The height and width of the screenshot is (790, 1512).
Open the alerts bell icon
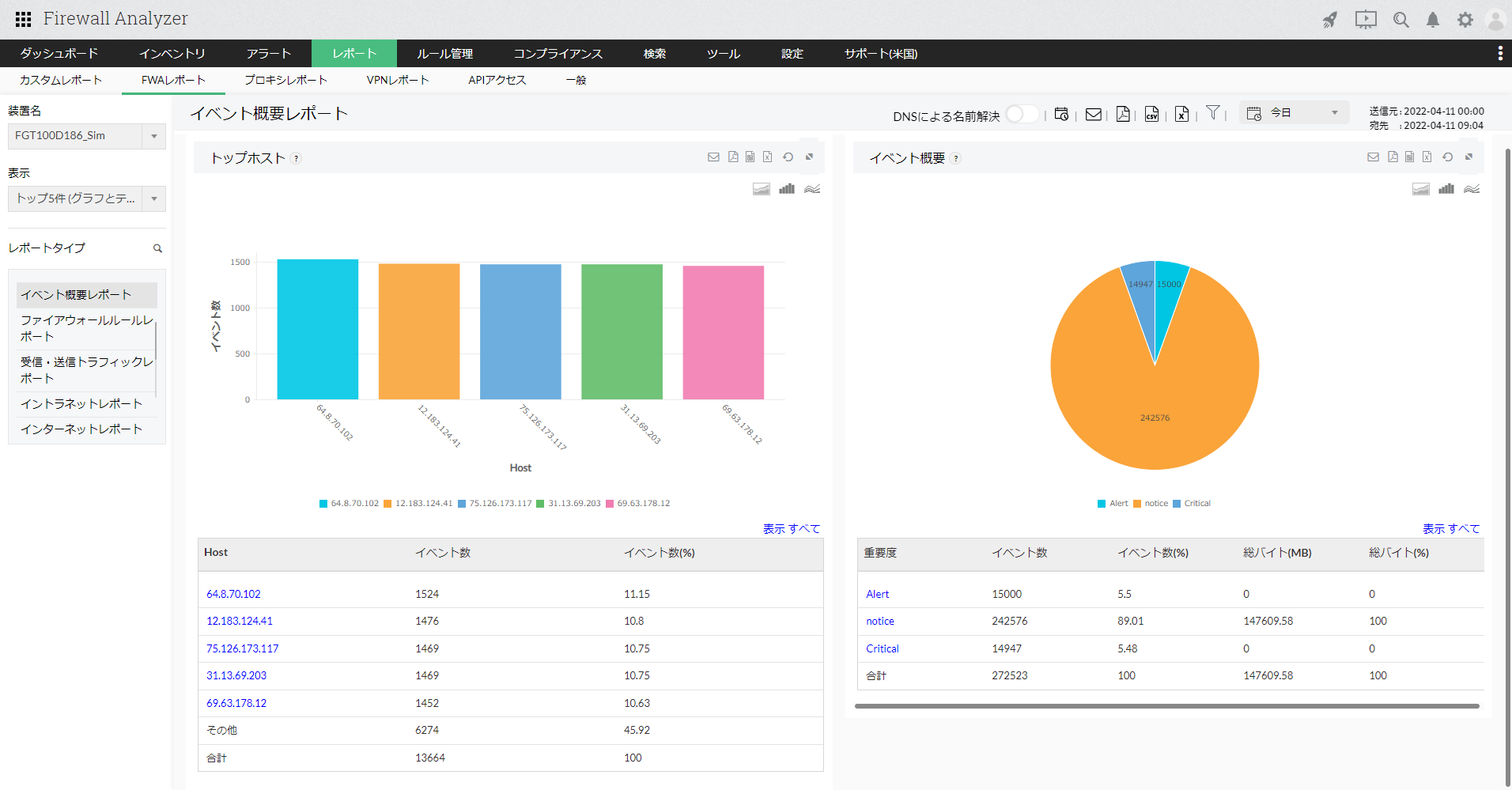pos(1433,20)
